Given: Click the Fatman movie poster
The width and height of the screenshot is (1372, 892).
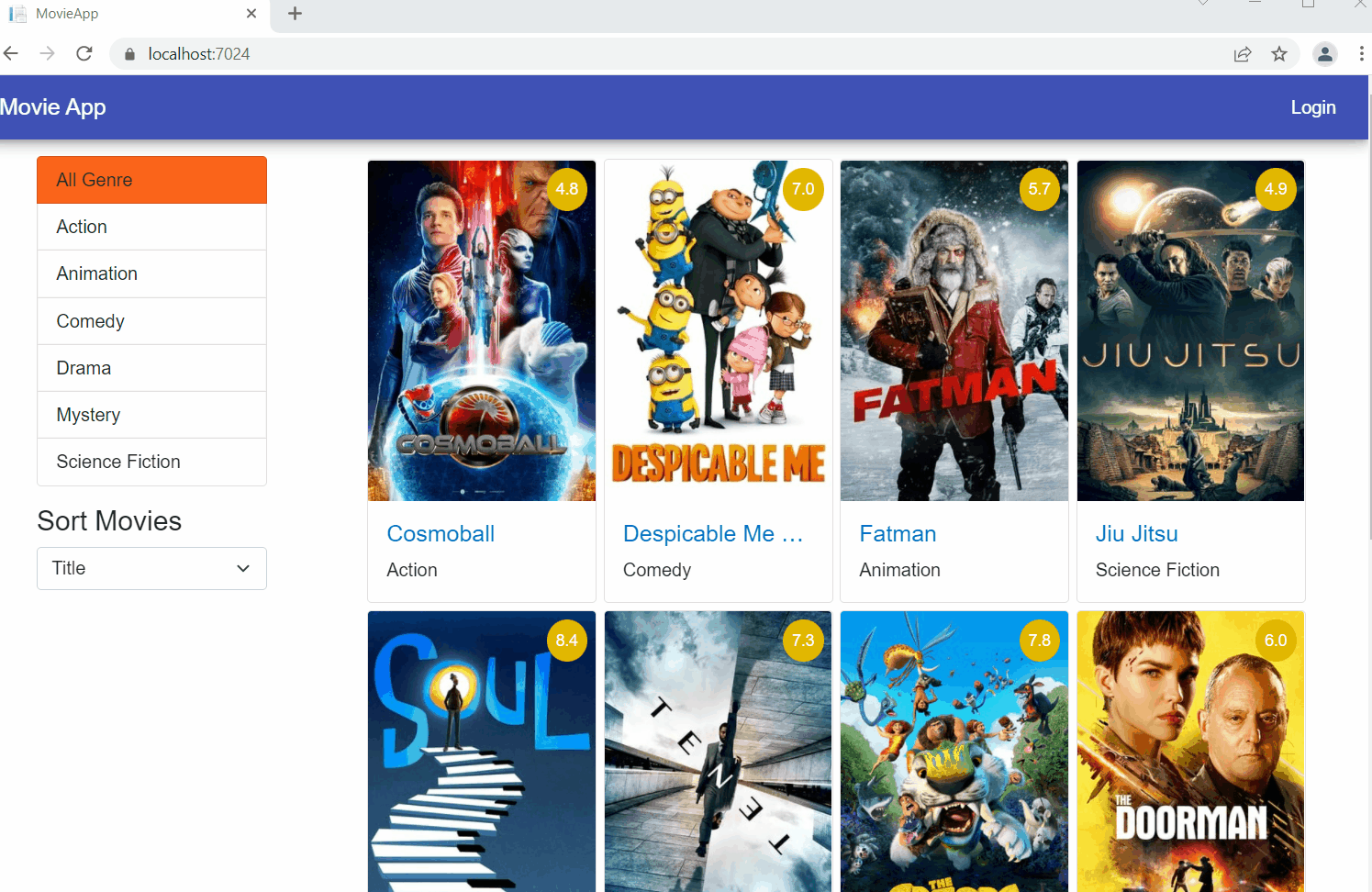Looking at the screenshot, I should click(x=954, y=330).
